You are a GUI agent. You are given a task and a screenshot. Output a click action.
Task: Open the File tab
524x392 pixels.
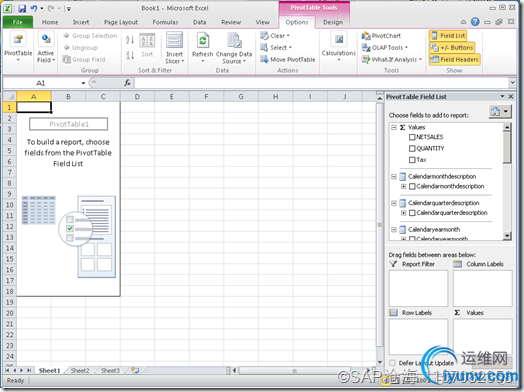(x=18, y=22)
